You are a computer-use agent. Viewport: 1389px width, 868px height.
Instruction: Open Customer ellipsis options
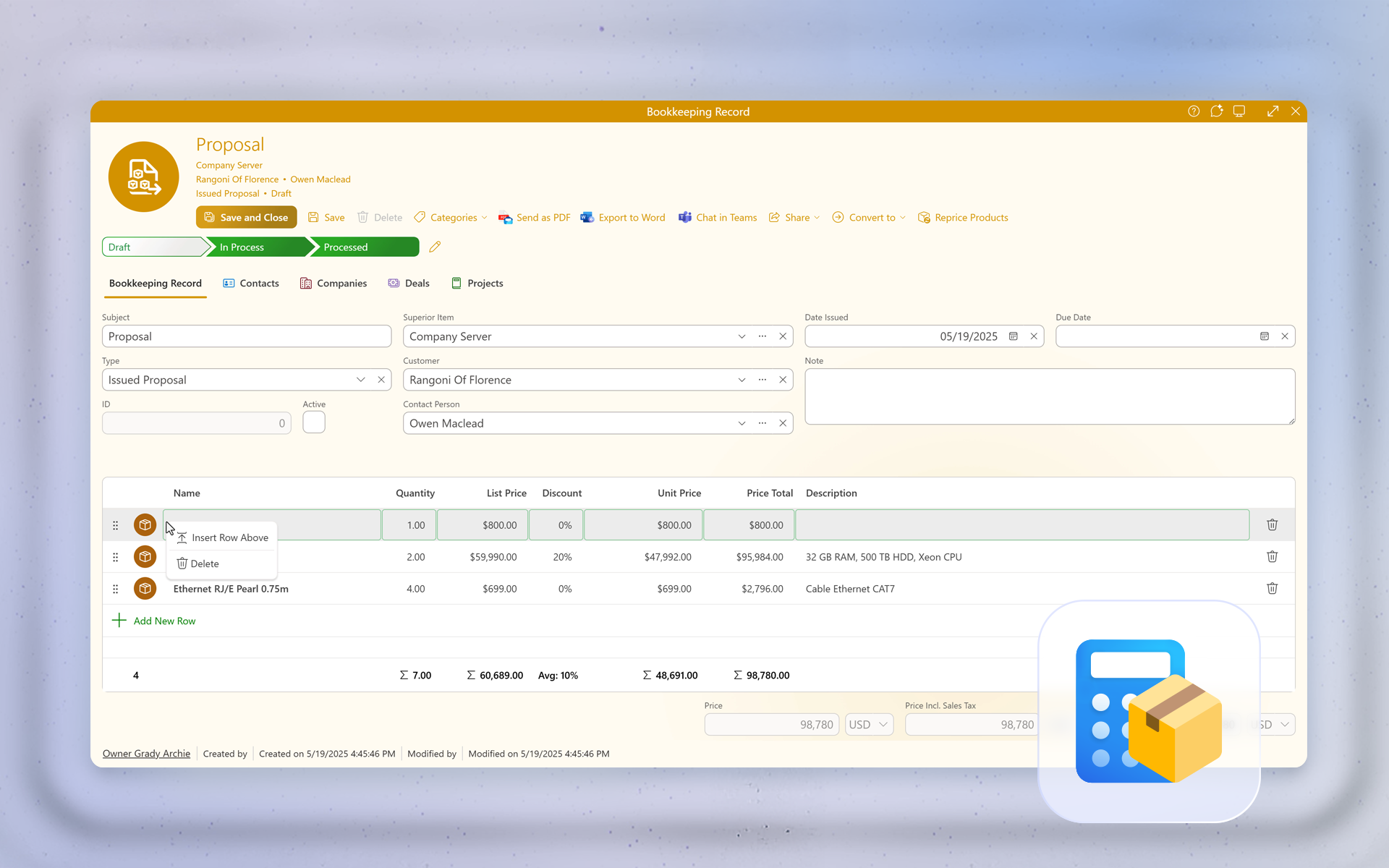[763, 380]
